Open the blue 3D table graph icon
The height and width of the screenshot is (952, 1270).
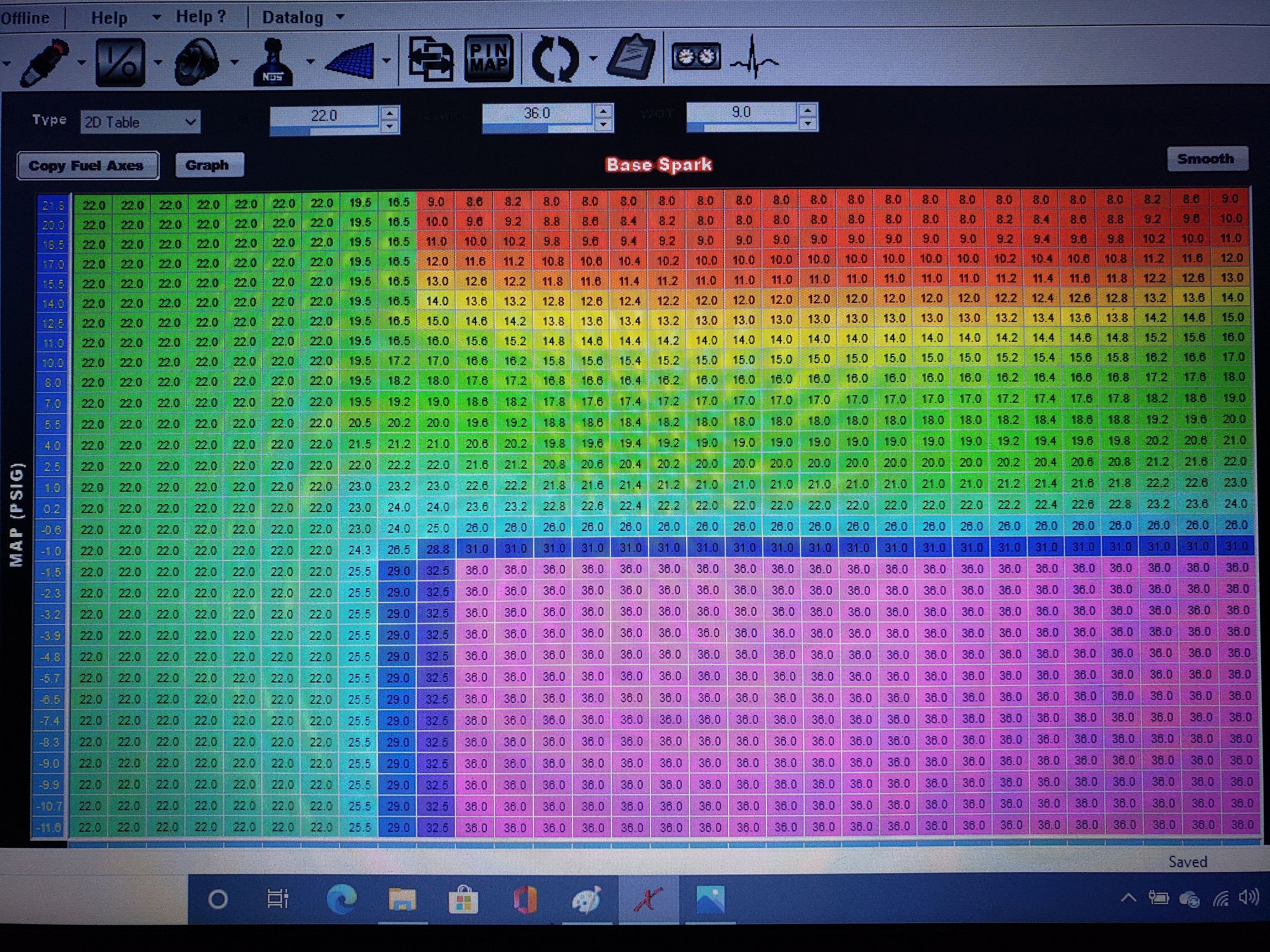[x=351, y=60]
